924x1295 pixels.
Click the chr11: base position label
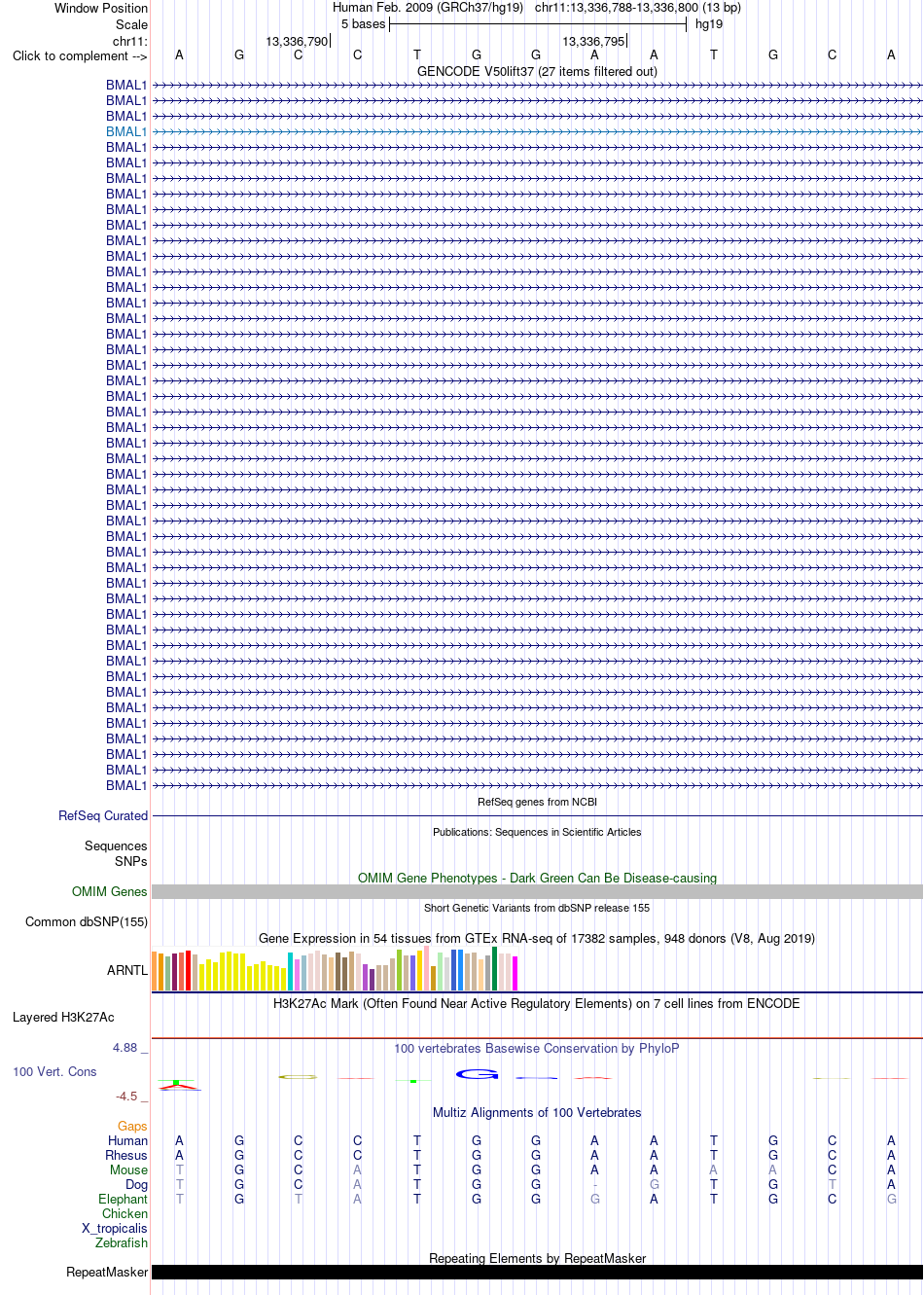tap(130, 41)
